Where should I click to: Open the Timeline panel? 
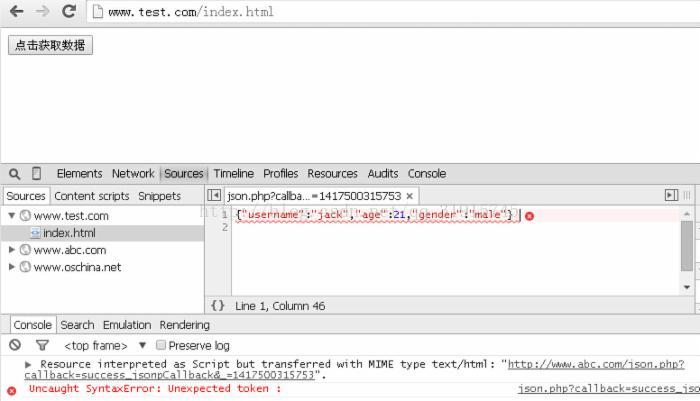pos(233,173)
